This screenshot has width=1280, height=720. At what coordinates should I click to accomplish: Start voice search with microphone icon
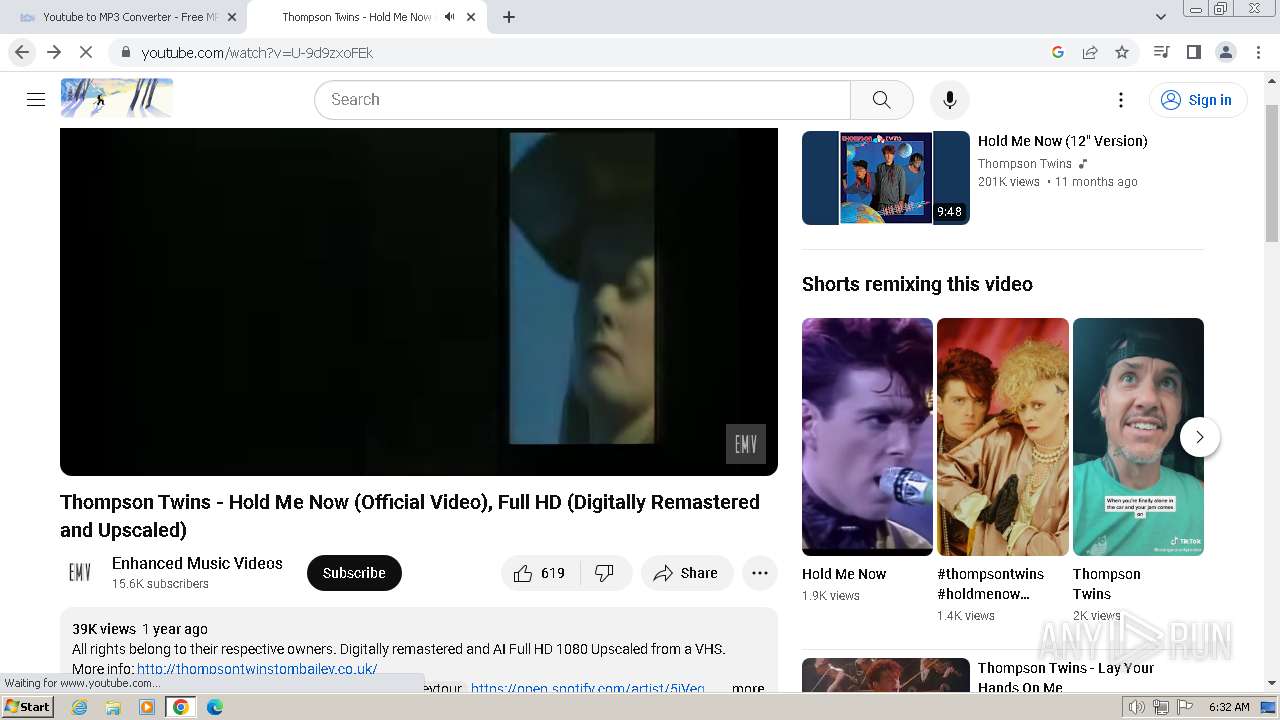(x=949, y=99)
